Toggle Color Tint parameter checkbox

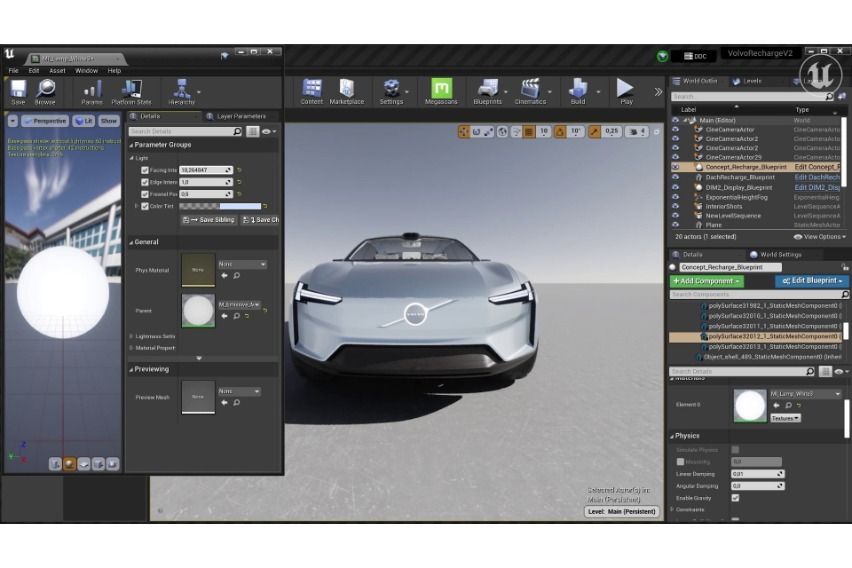(x=145, y=206)
